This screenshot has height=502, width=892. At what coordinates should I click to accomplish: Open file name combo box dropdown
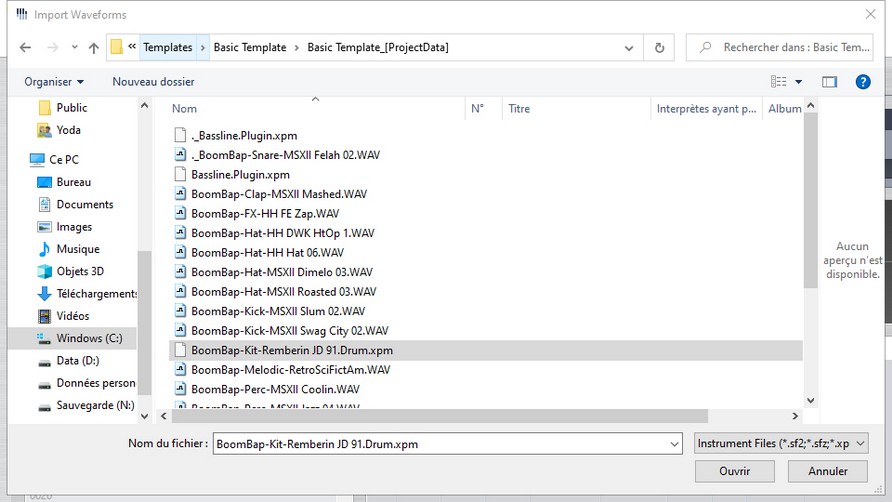675,444
